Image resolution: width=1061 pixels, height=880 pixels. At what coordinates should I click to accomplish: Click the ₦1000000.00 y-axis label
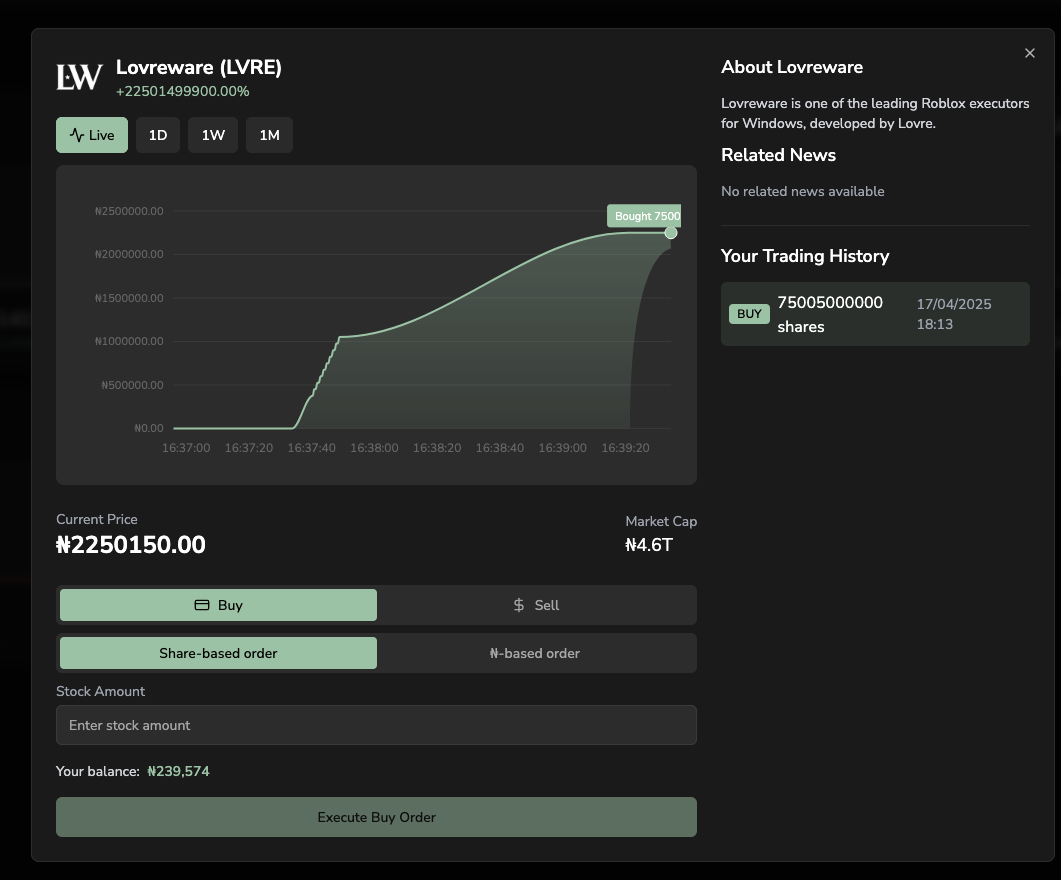(129, 341)
